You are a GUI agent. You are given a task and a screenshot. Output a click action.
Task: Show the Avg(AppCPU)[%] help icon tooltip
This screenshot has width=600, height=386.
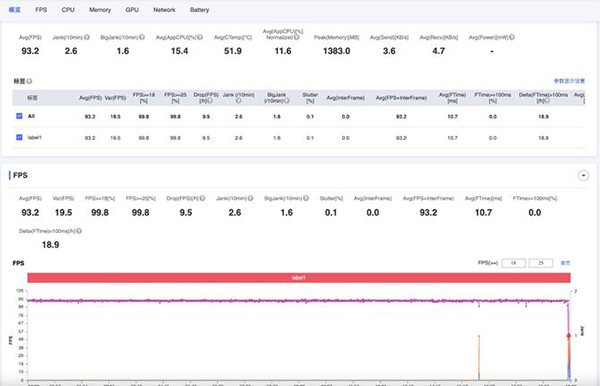200,37
